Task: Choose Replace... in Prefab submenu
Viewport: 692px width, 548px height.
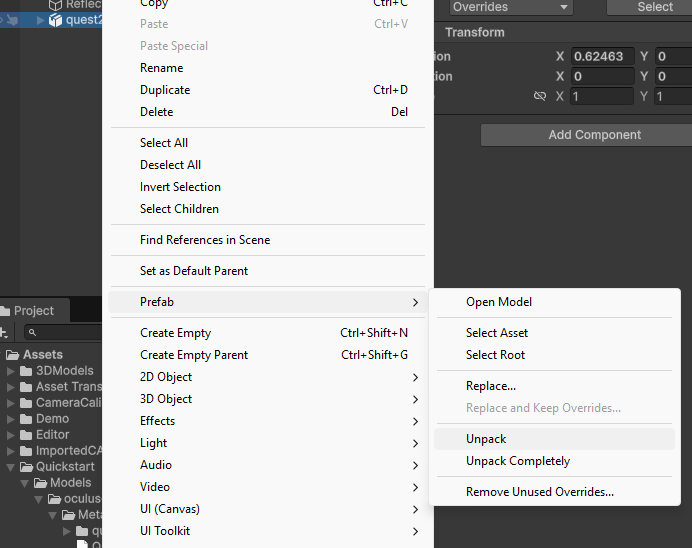Action: (554, 386)
